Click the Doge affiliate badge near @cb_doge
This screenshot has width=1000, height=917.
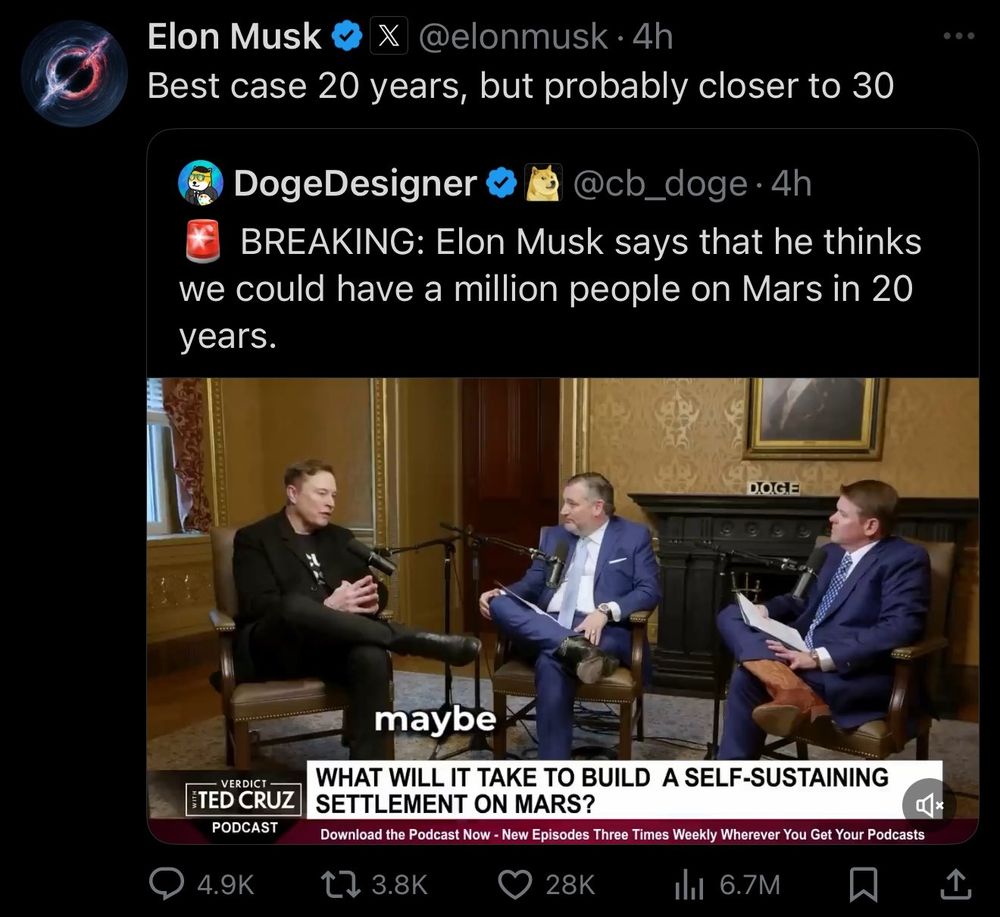[x=543, y=183]
